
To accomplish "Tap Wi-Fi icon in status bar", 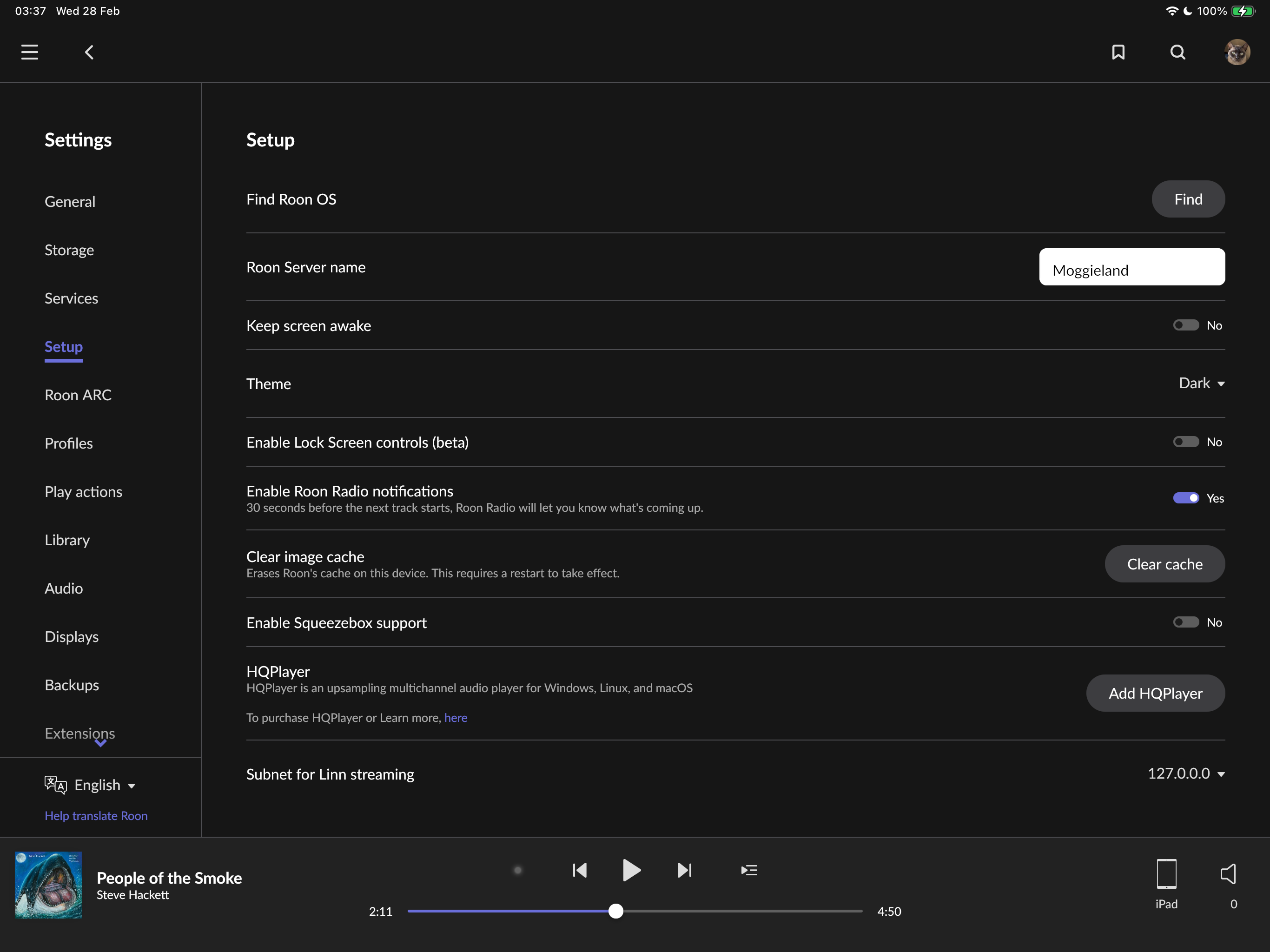I will coord(1171,11).
